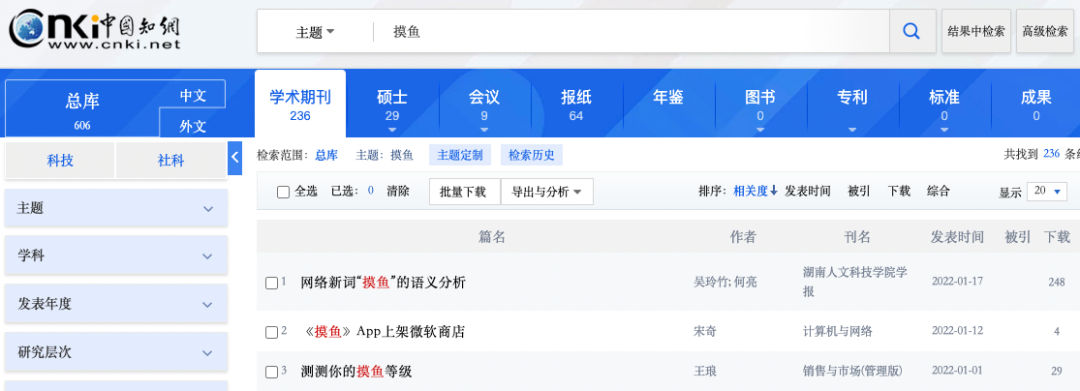The image size is (1080, 391).
Task: Open article 网络新词“摸鱼”的语义分析
Action: pos(383,282)
